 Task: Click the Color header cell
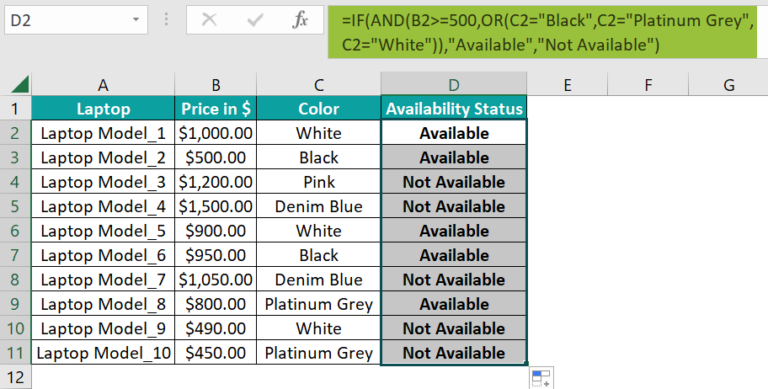(319, 108)
